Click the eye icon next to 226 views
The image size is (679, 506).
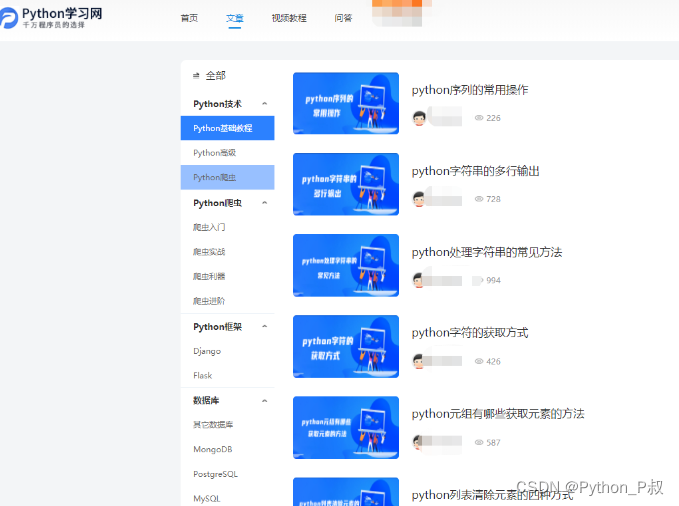pos(479,118)
